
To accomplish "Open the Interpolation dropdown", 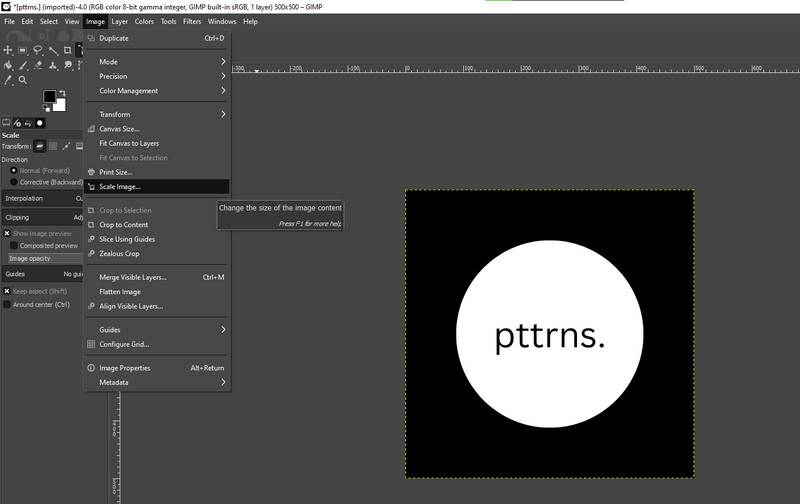I will 42,198.
